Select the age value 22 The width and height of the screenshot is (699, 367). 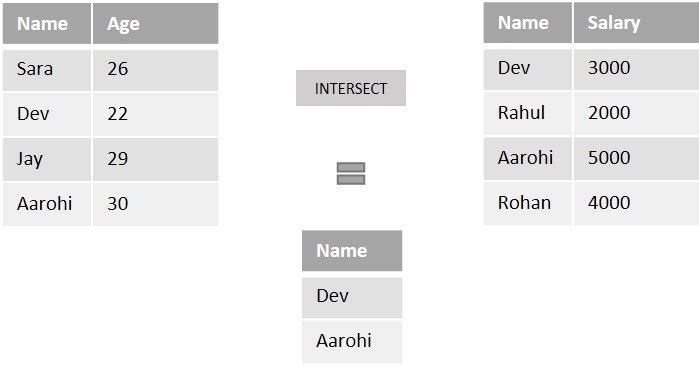[156, 115]
